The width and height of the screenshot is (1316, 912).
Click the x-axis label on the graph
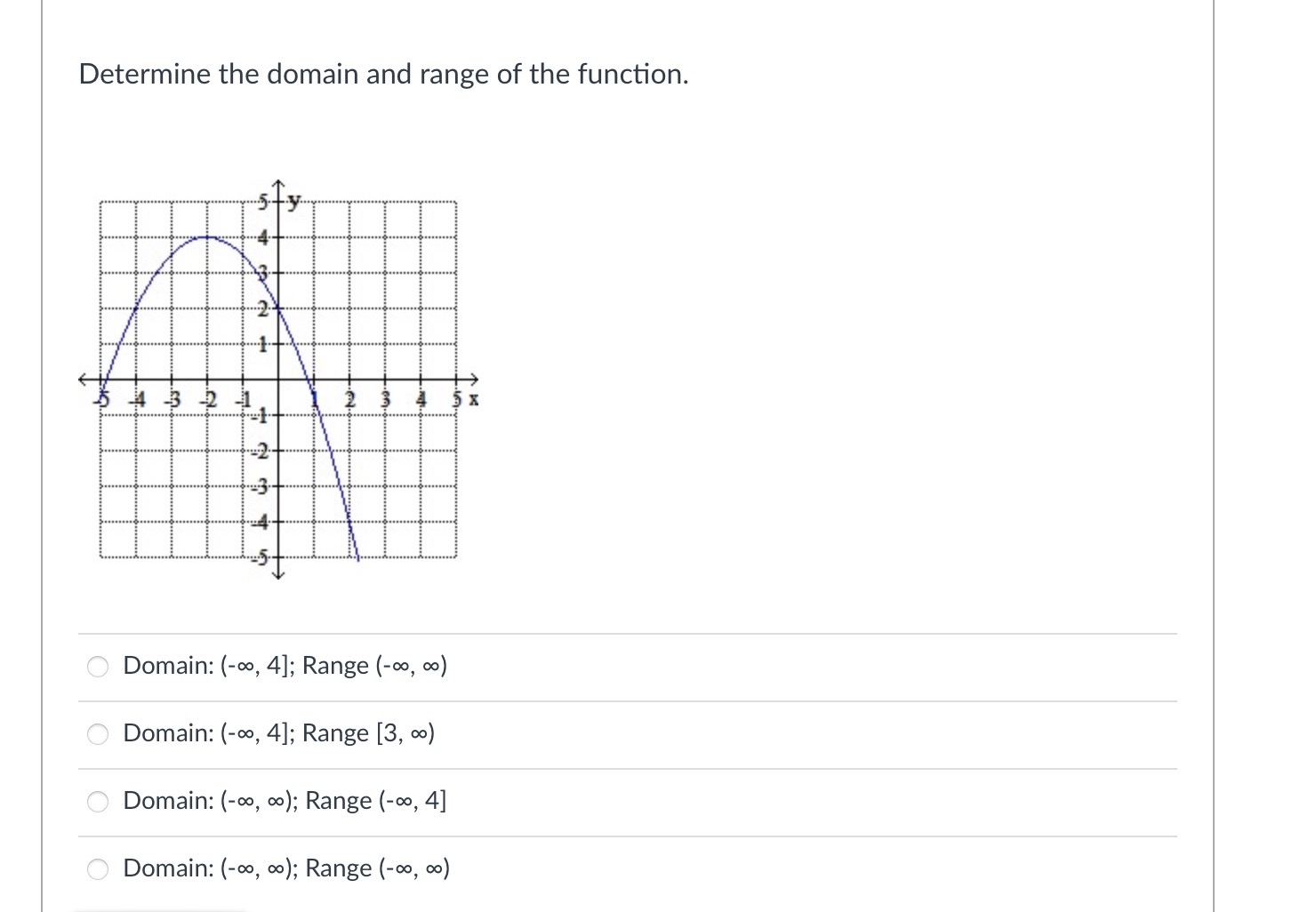click(474, 399)
